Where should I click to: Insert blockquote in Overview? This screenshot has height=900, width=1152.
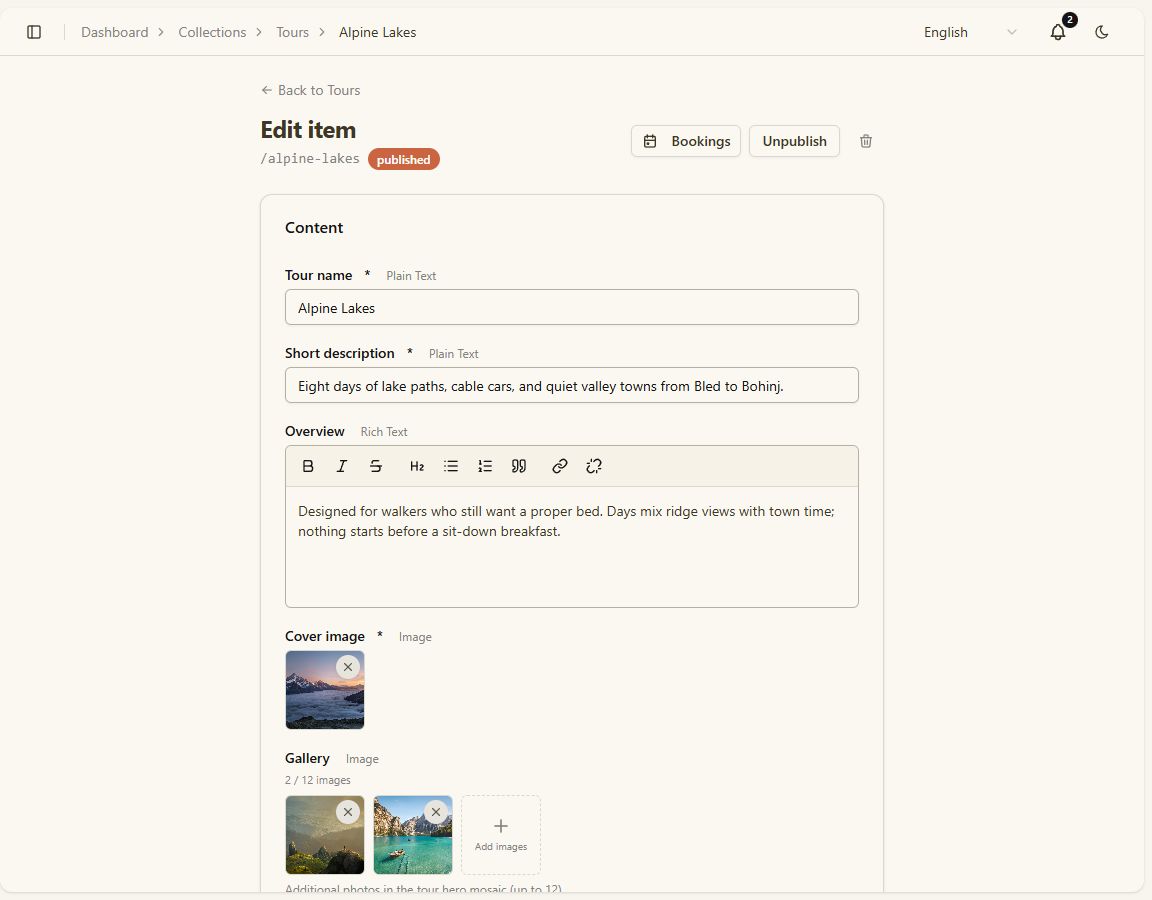coord(519,466)
